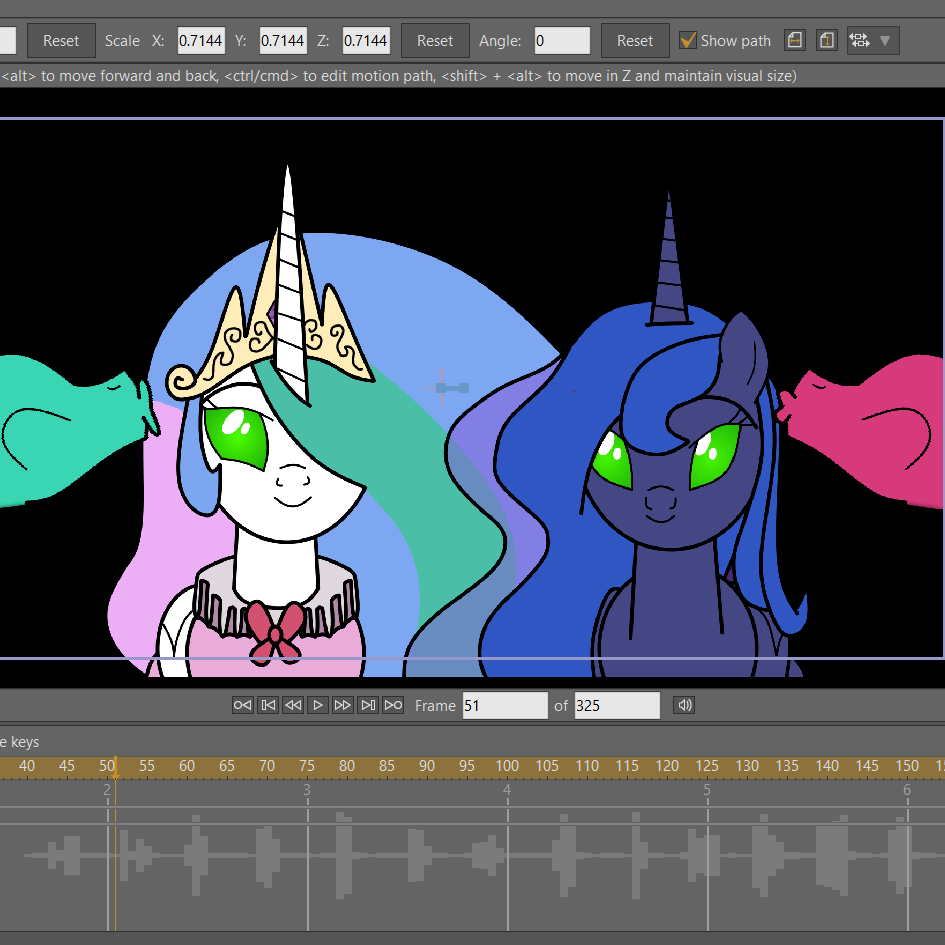Click second marker 4 in the timeline

(507, 790)
